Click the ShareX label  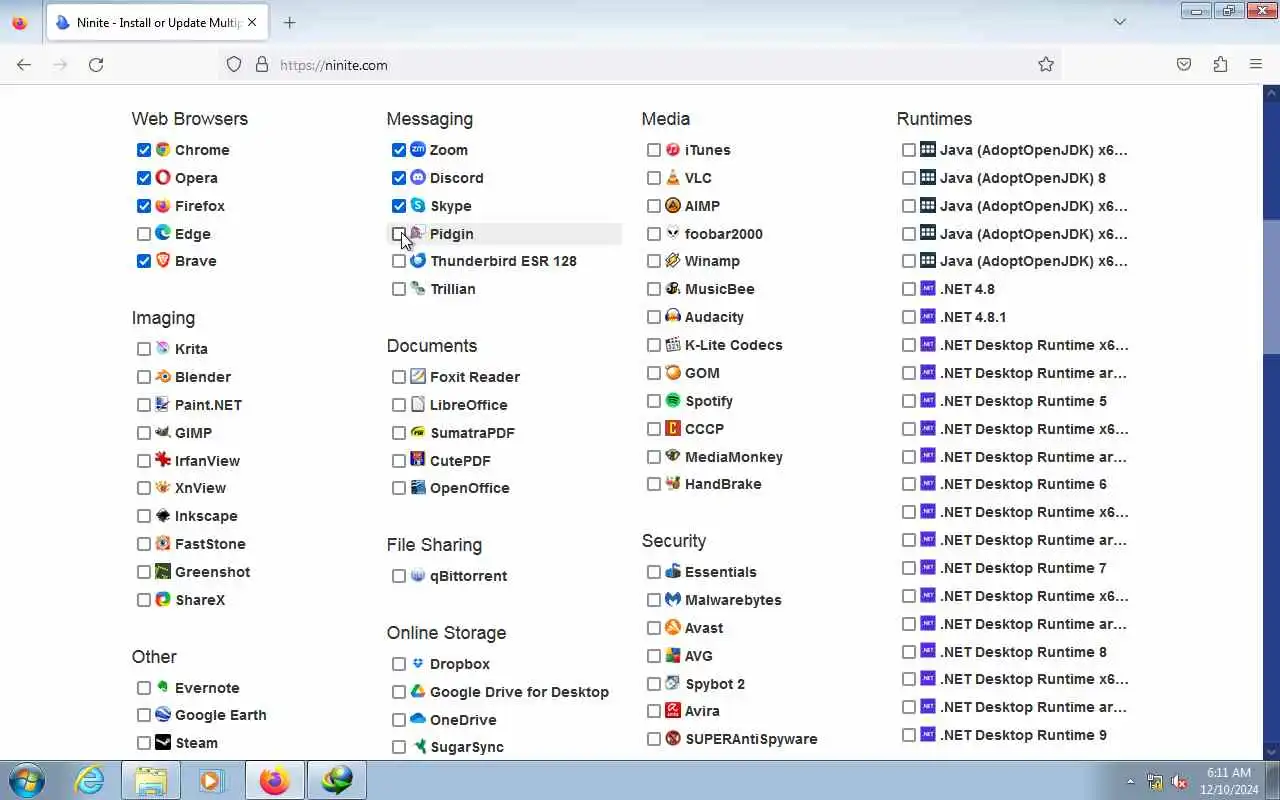[200, 600]
